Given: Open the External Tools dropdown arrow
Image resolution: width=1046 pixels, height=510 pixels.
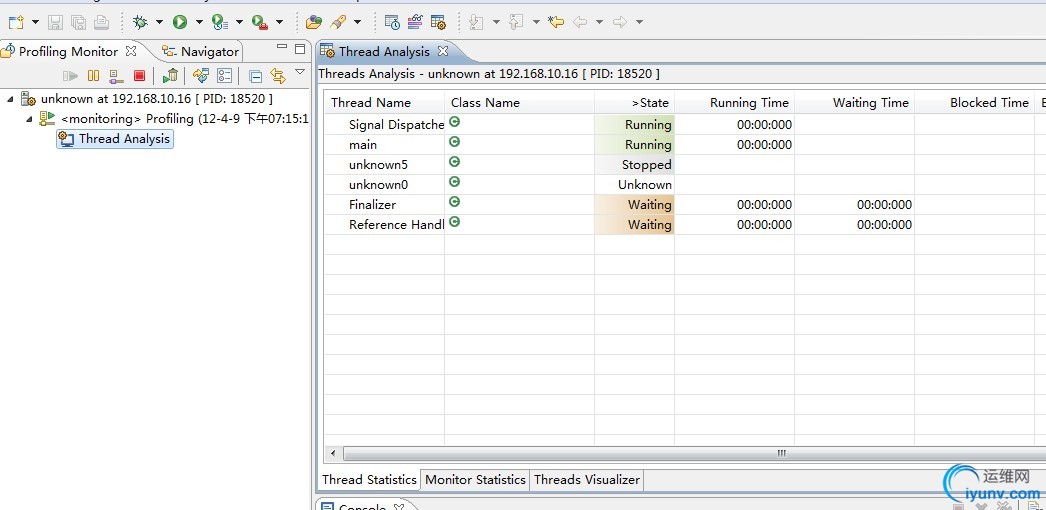Looking at the screenshot, I should [x=279, y=22].
